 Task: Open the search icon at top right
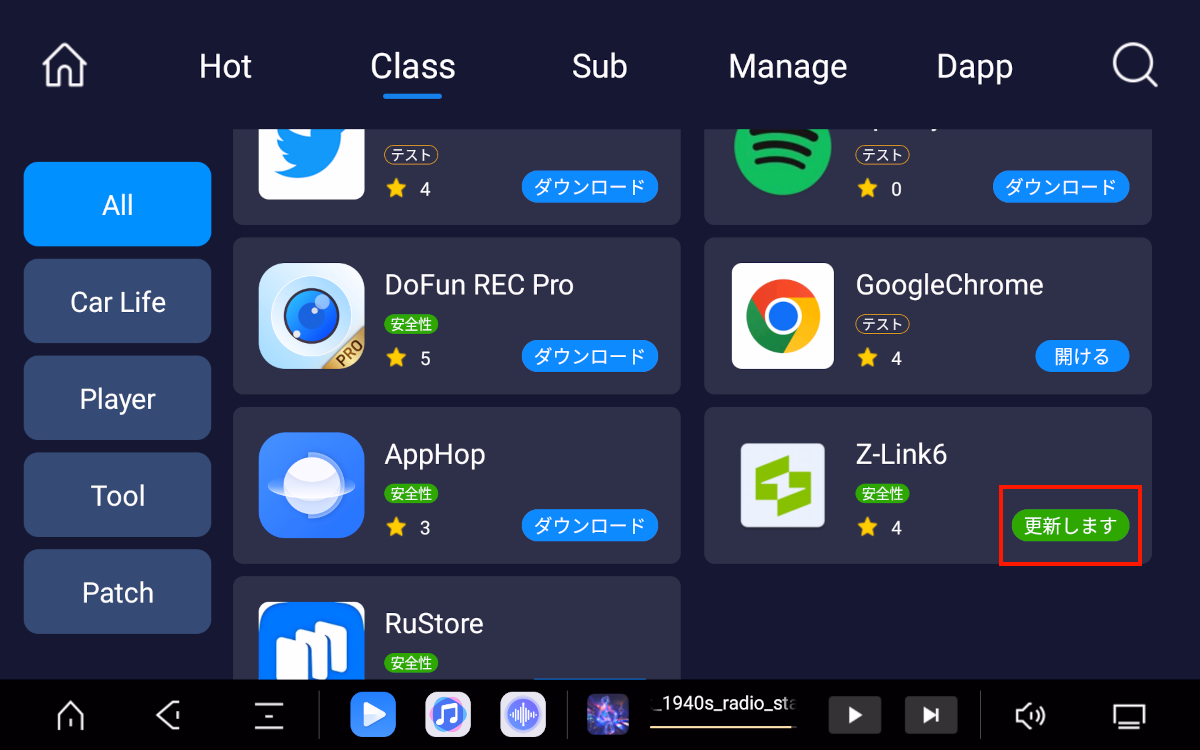click(1134, 65)
